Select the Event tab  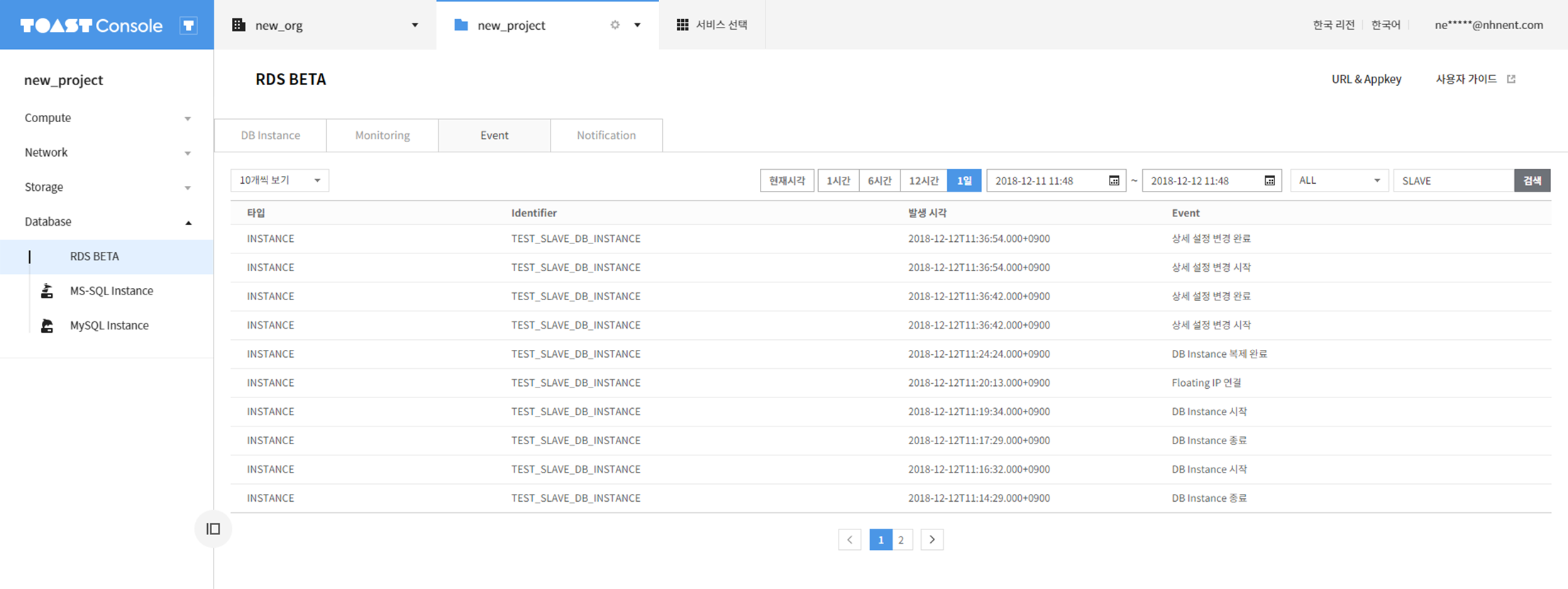point(495,136)
